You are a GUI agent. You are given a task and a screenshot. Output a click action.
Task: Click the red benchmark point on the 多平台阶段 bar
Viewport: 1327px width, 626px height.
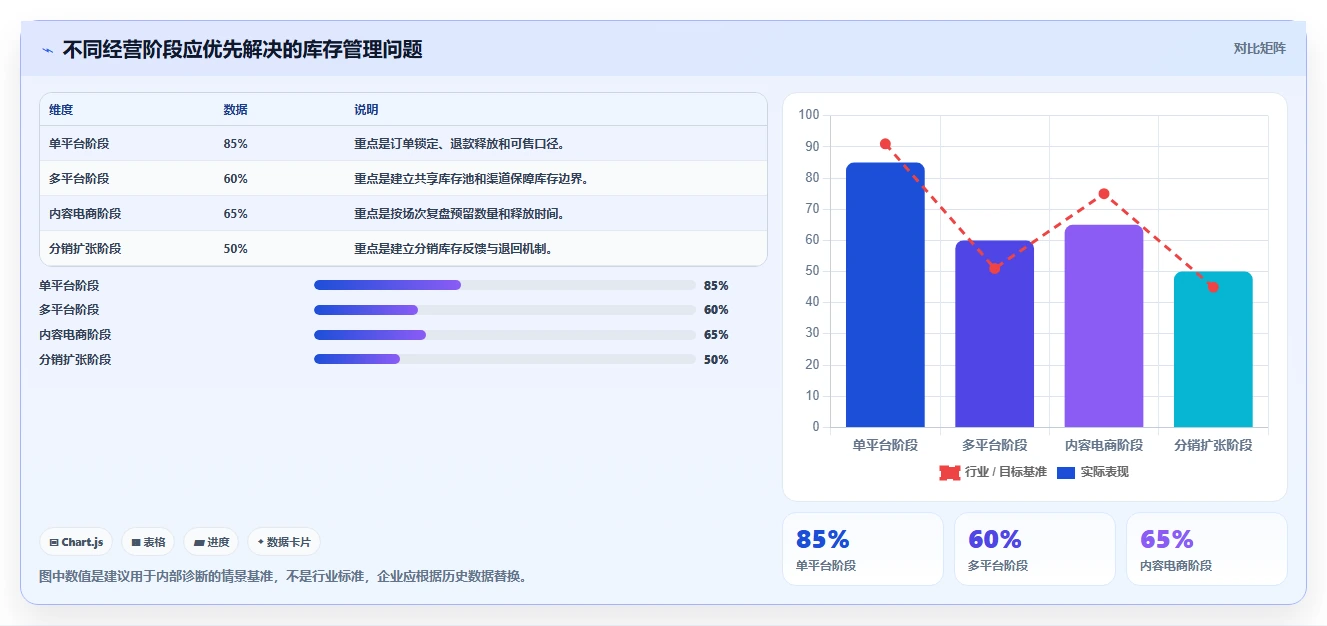click(994, 268)
